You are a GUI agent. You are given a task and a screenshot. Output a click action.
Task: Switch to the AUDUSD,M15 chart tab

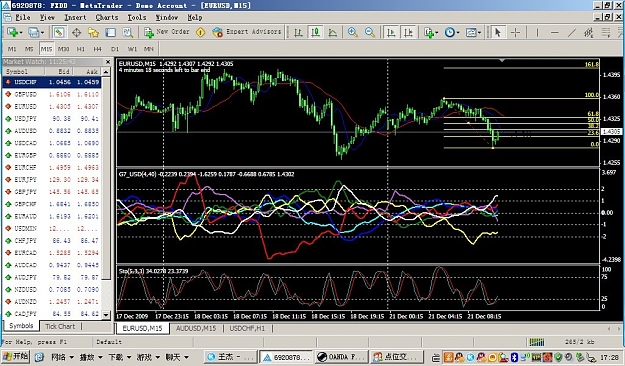point(196,329)
